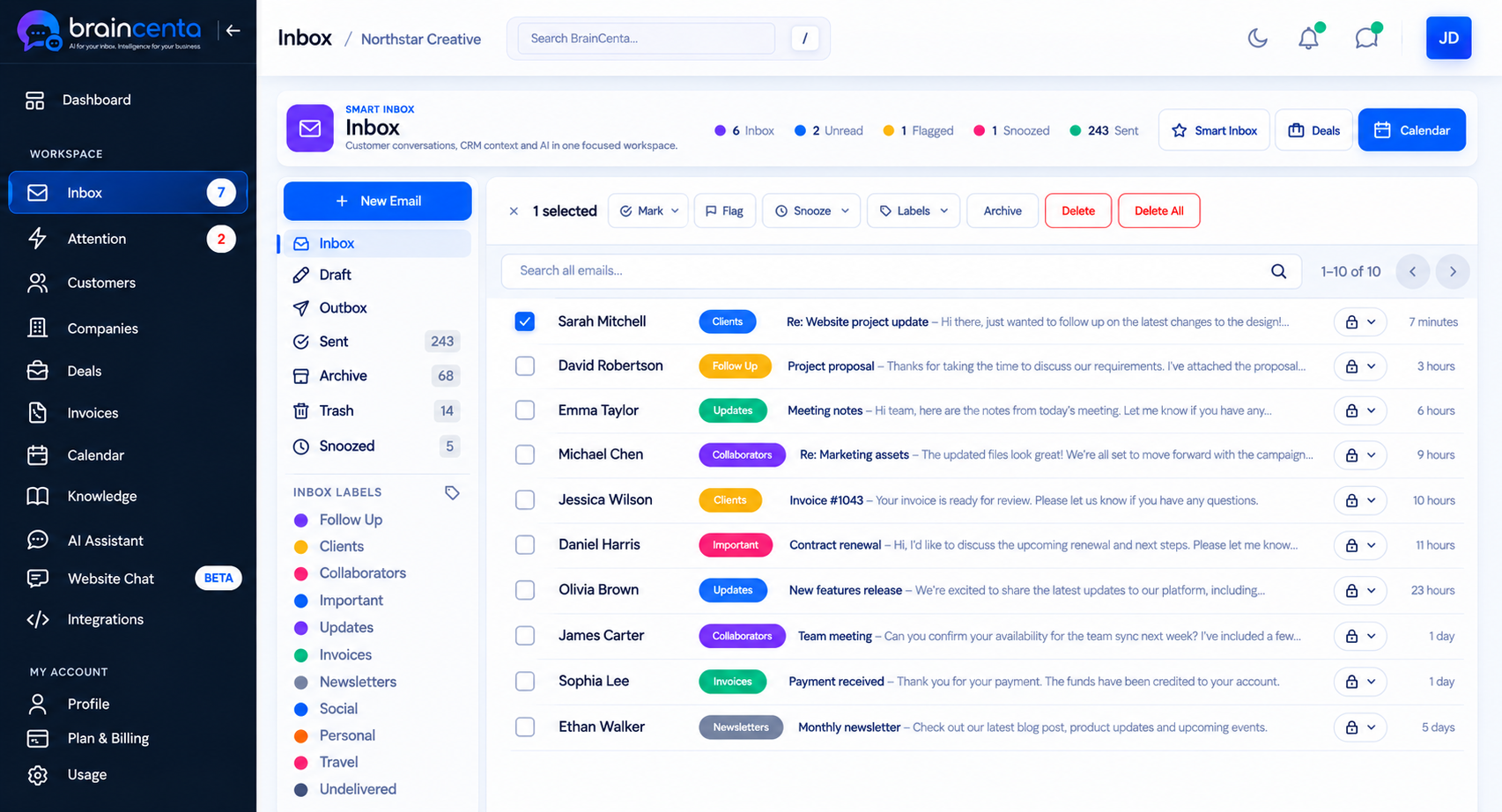The width and height of the screenshot is (1502, 812).
Task: Select Daniel Harris email checkbox
Action: pos(525,544)
